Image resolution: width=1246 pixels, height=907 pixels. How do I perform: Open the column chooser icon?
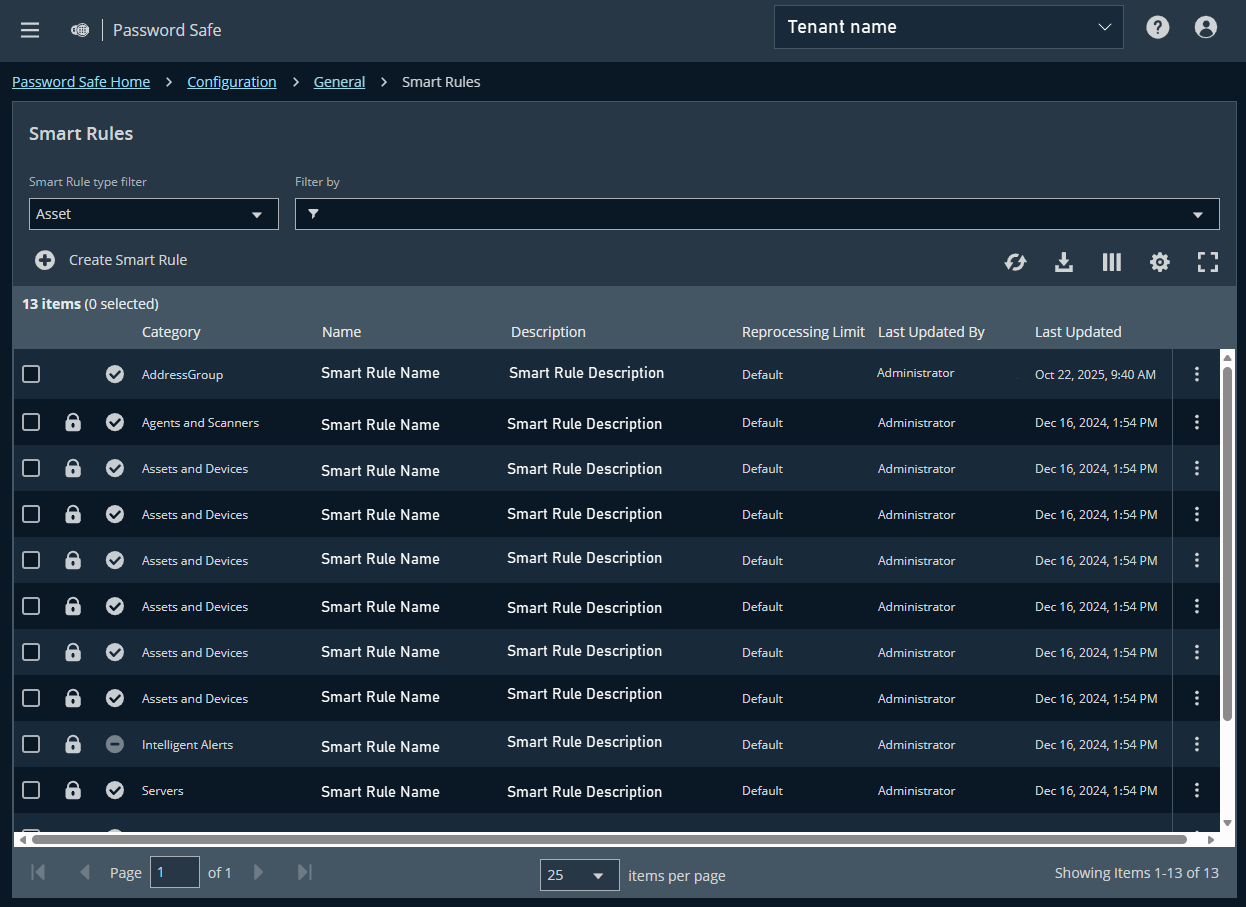(1111, 262)
